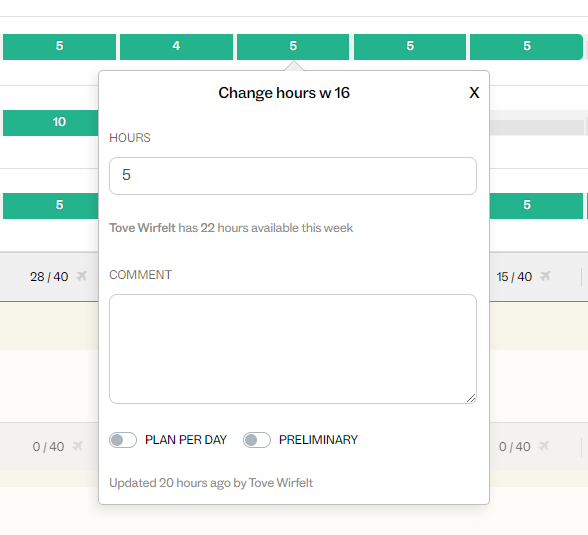Viewport: 588px width, 535px height.
Task: Open the green bar showing 10 hours
Action: coord(51,123)
